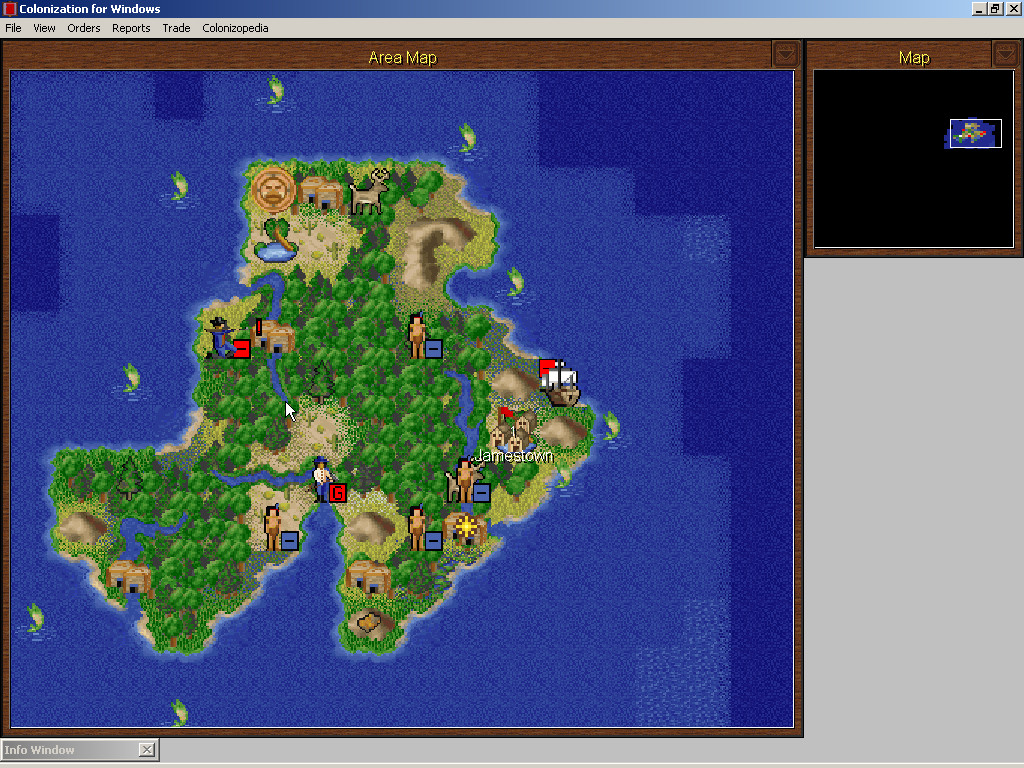
Task: Open the Reports menu
Action: tap(131, 28)
